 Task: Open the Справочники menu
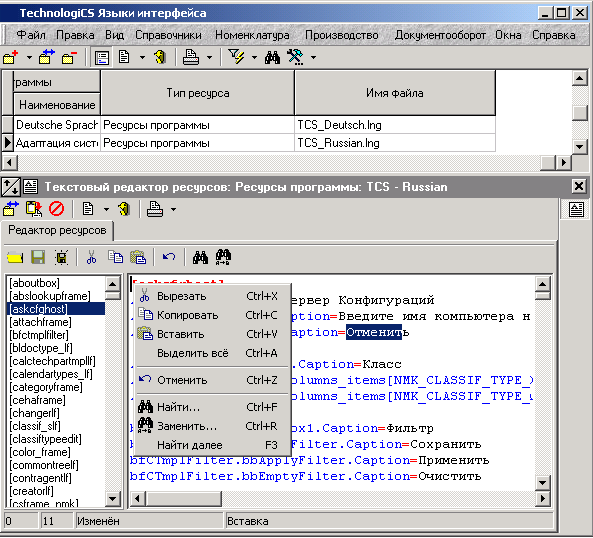tap(168, 35)
